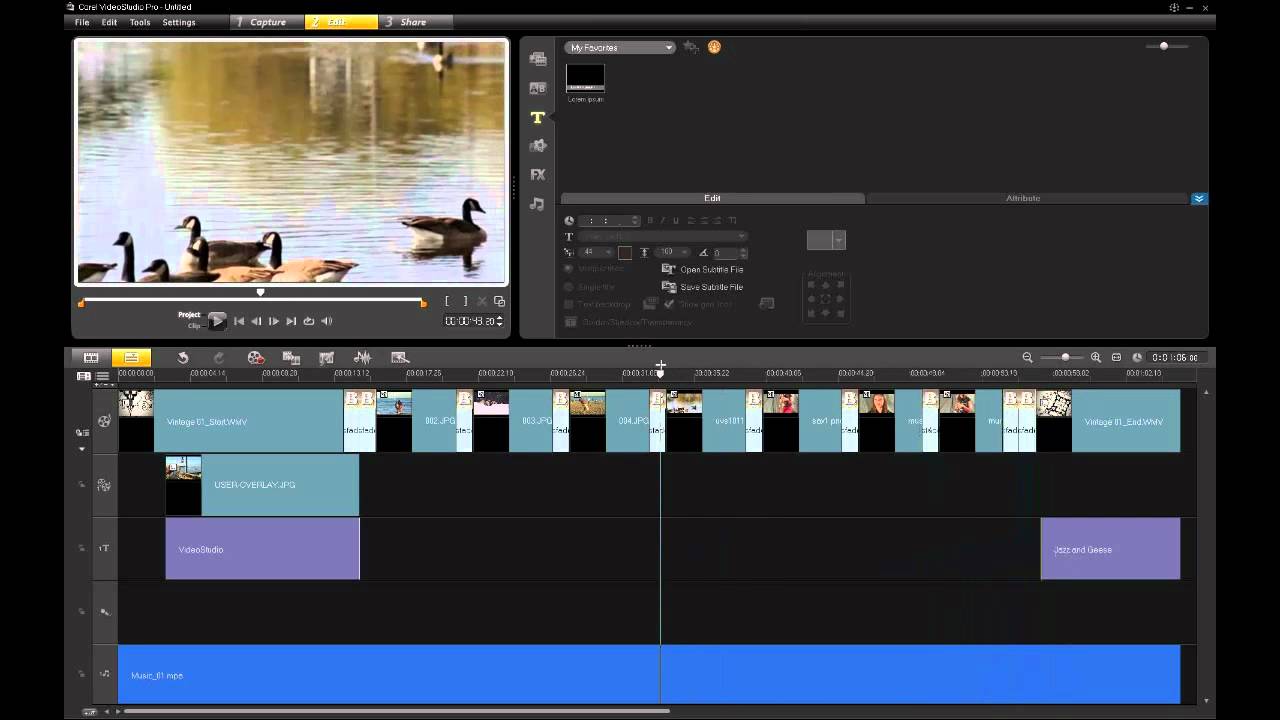Screen dimensions: 1280x720
Task: Open the Media library panel icon
Action: point(538,59)
